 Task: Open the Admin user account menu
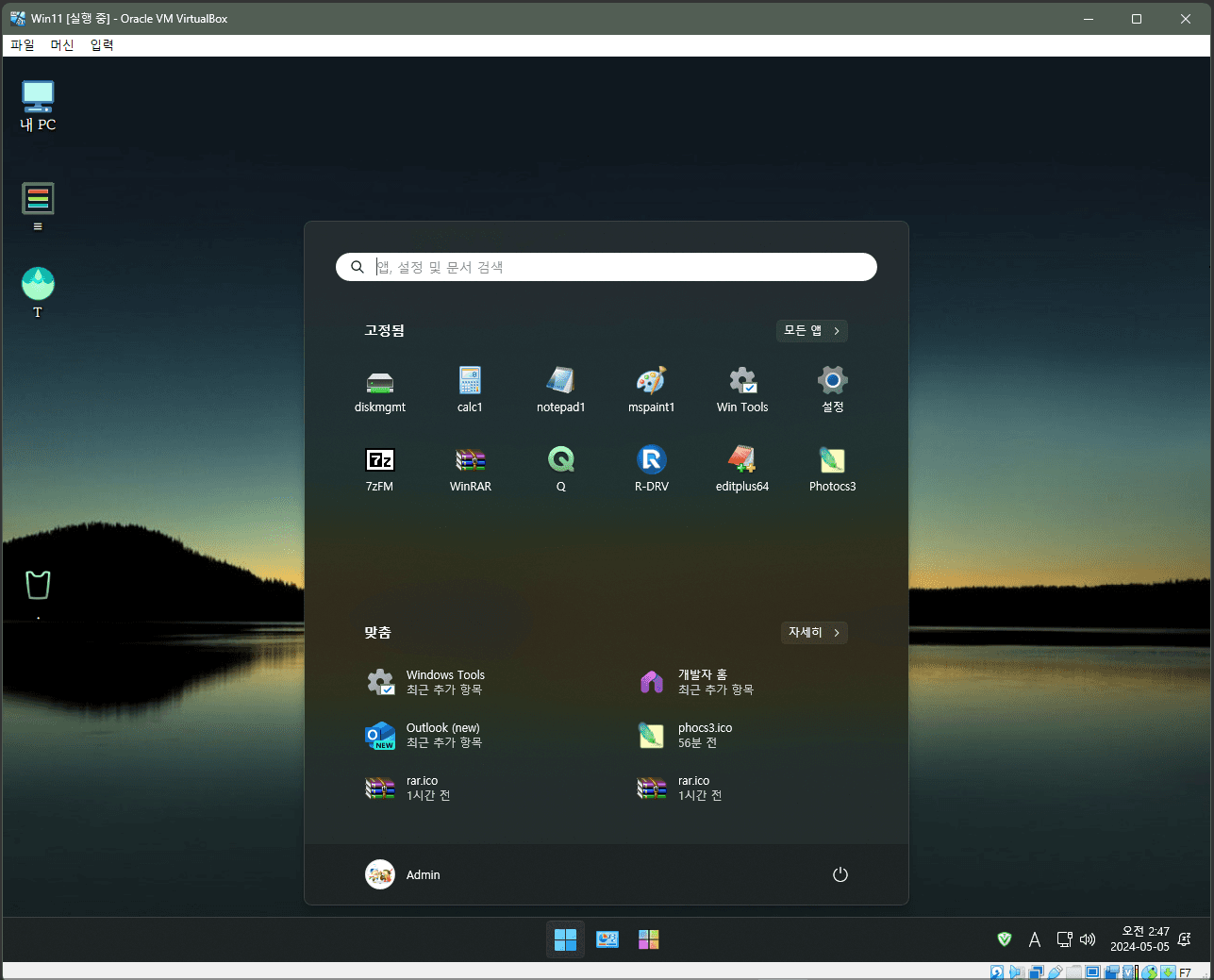(x=403, y=874)
